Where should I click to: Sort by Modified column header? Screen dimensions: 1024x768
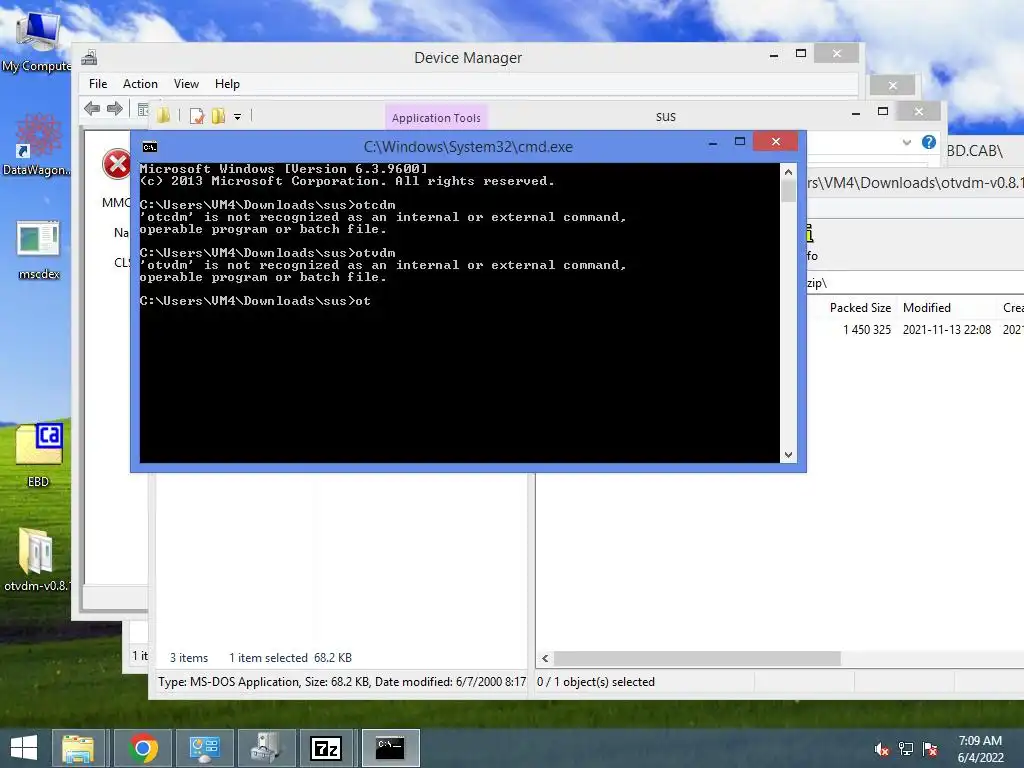[926, 308]
